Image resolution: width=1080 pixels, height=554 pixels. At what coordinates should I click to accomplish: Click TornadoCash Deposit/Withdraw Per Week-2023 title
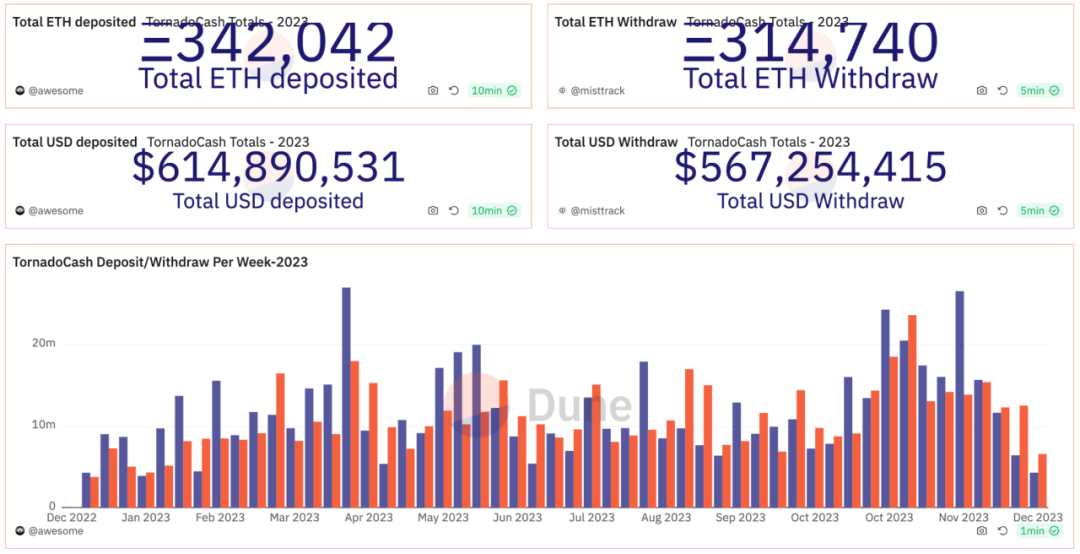coord(160,262)
